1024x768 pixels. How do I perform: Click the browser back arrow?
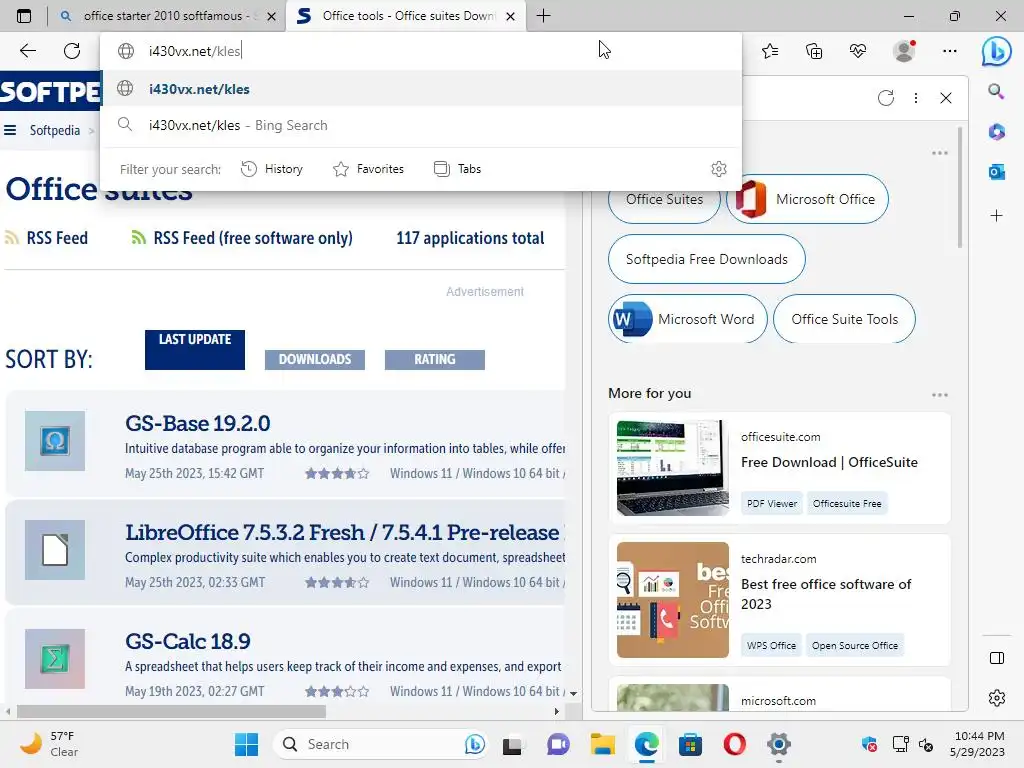tap(27, 51)
